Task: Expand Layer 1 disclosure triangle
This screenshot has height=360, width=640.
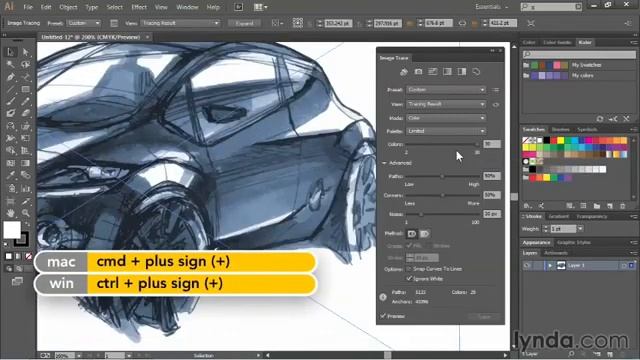Action: click(x=549, y=266)
